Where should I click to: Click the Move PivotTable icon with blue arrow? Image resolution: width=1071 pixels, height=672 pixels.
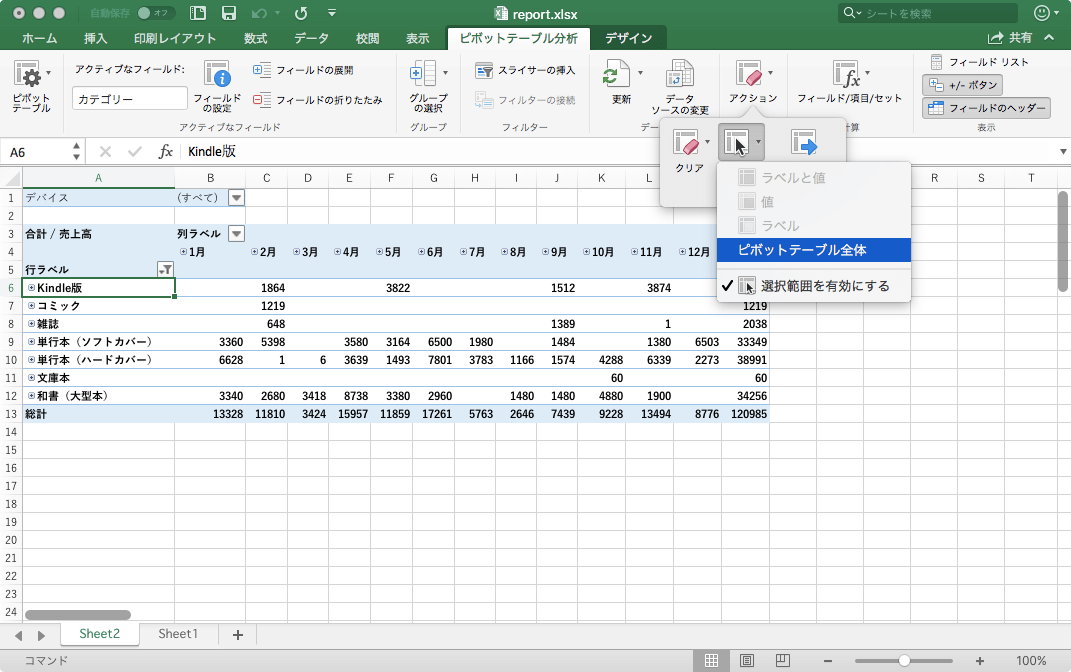coord(804,142)
